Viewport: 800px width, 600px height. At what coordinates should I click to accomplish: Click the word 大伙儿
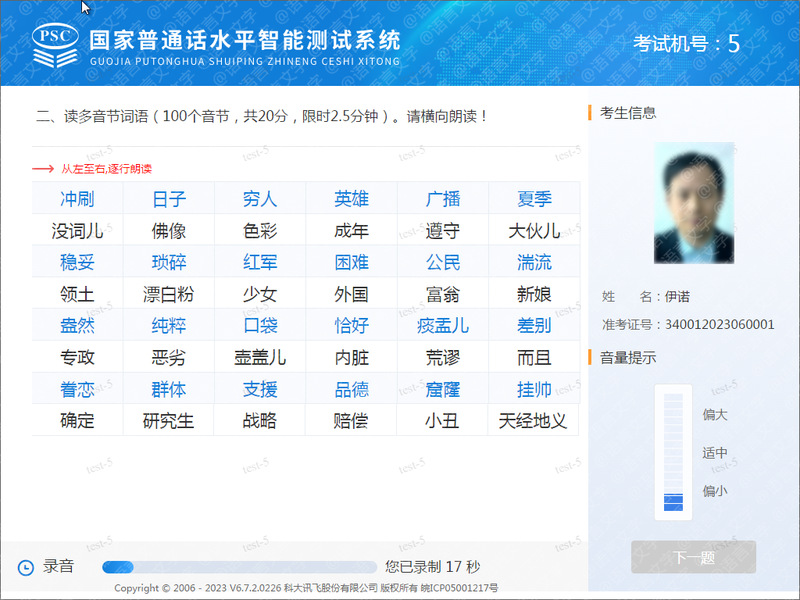[x=534, y=231]
